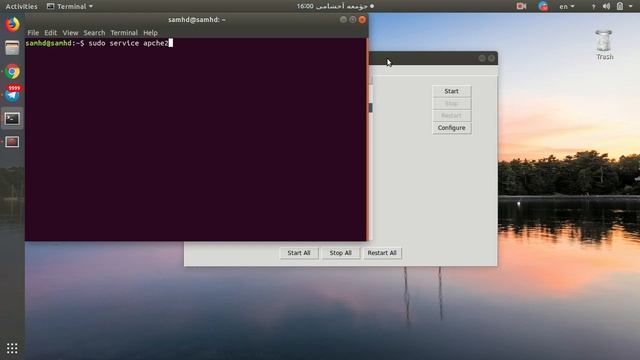Close the Terminal window
This screenshot has width=640, height=360.
(362, 20)
